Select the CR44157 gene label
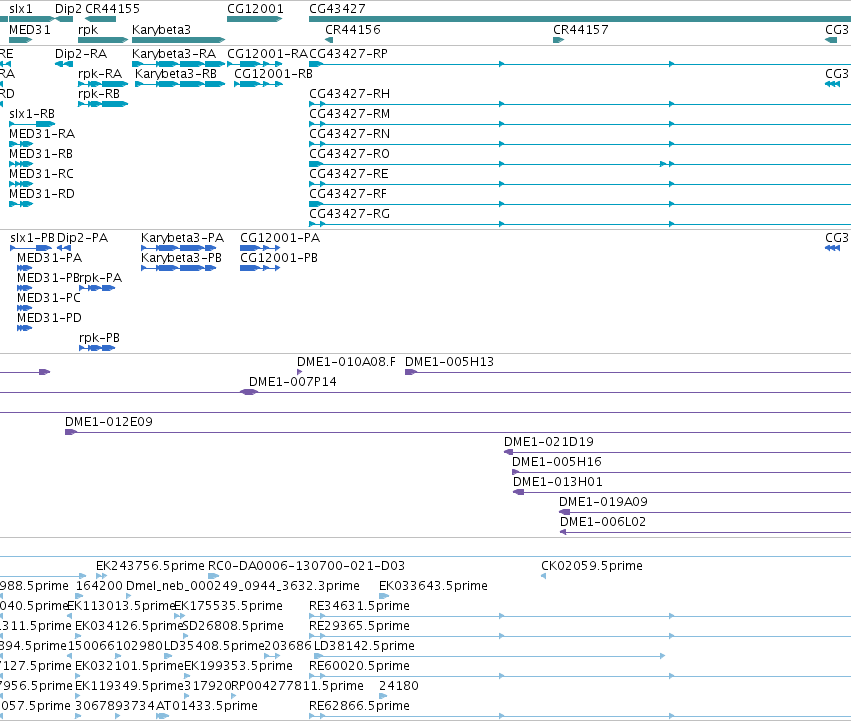The image size is (851, 721). pos(581,30)
